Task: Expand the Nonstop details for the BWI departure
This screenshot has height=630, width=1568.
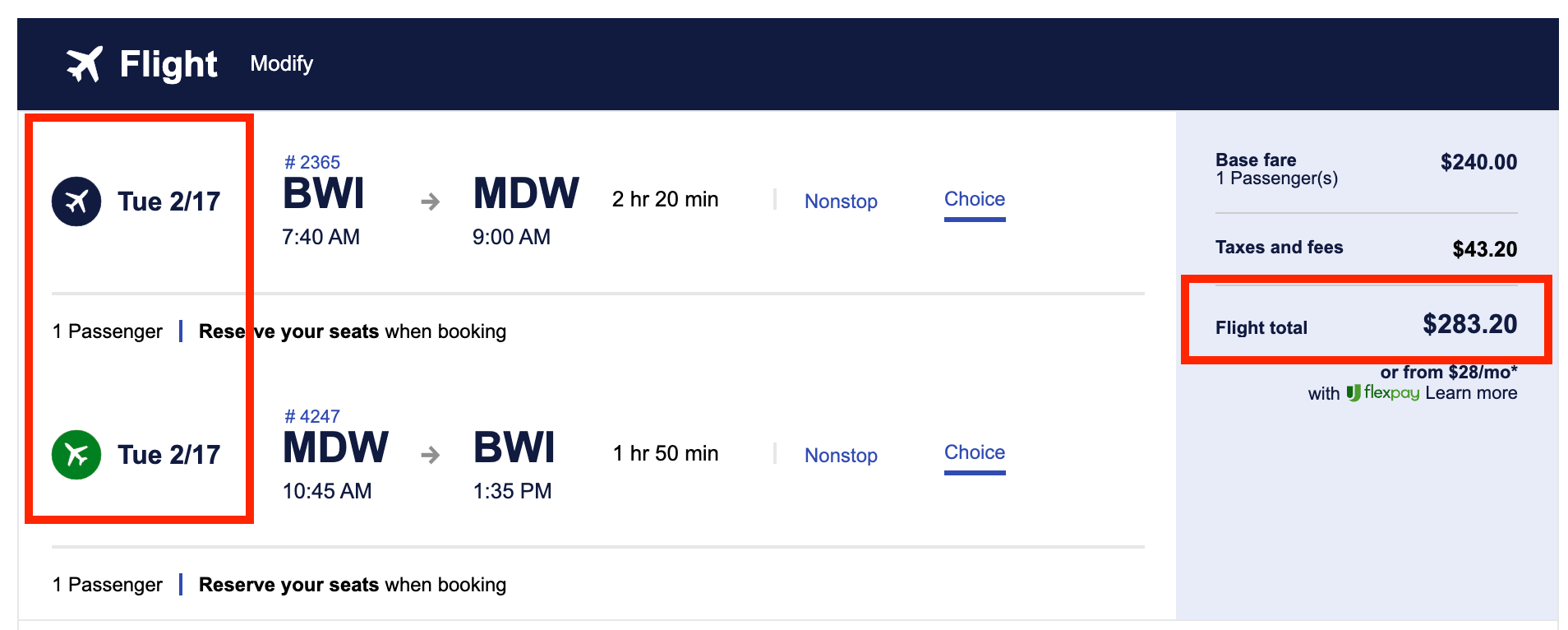Action: point(841,202)
